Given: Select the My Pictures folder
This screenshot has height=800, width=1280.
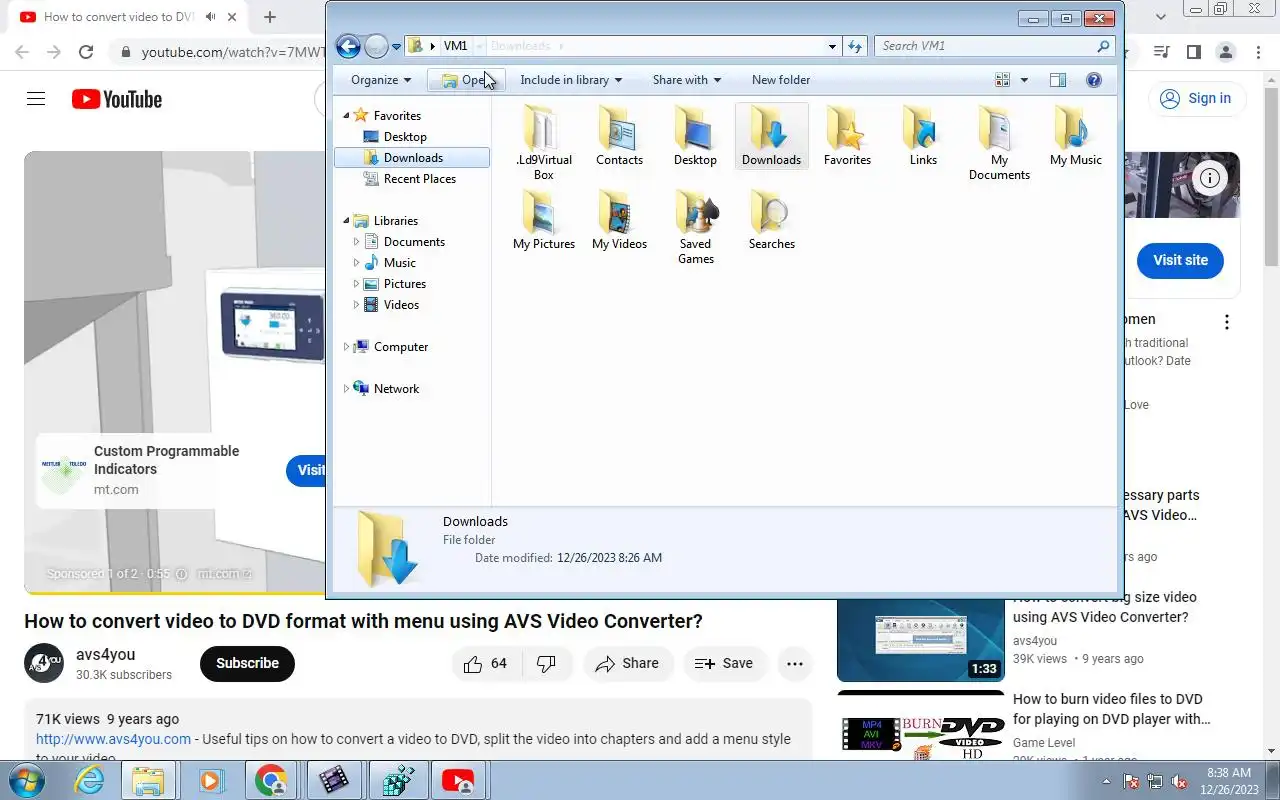Looking at the screenshot, I should tap(544, 220).
